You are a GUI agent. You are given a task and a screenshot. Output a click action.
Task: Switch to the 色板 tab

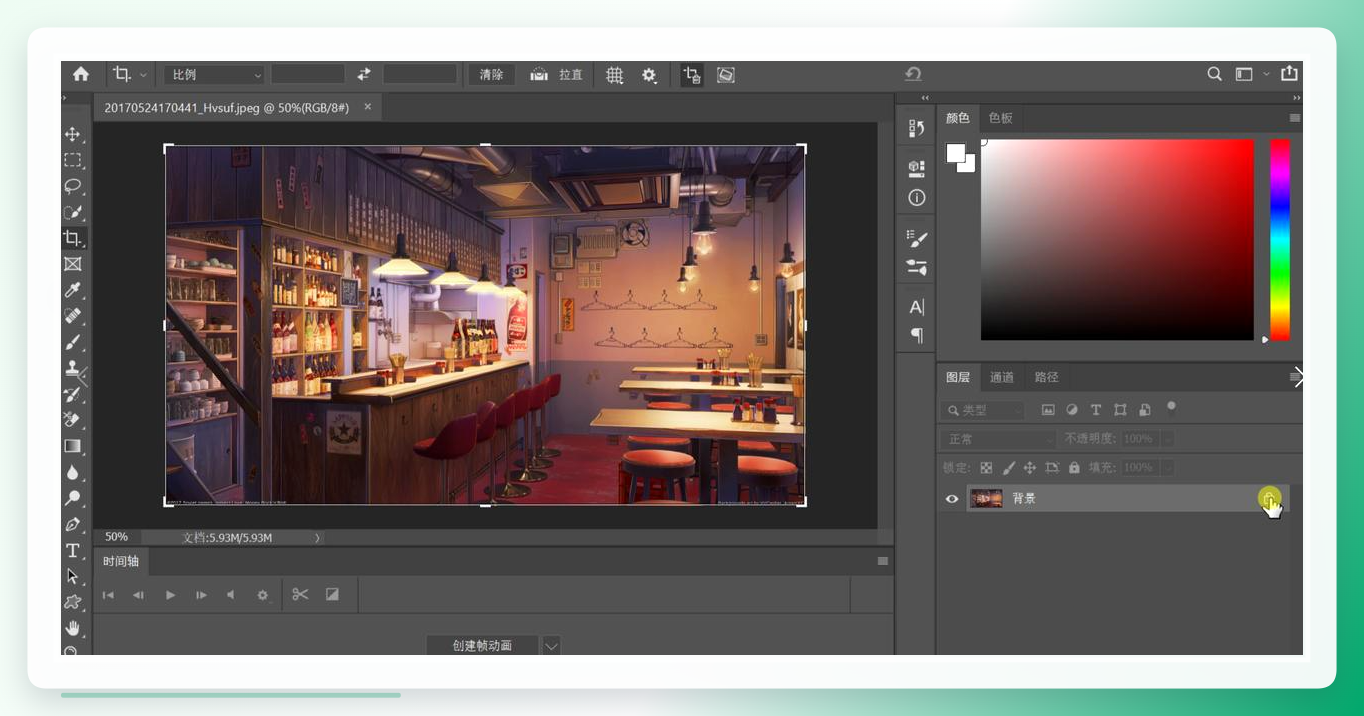pos(1000,118)
